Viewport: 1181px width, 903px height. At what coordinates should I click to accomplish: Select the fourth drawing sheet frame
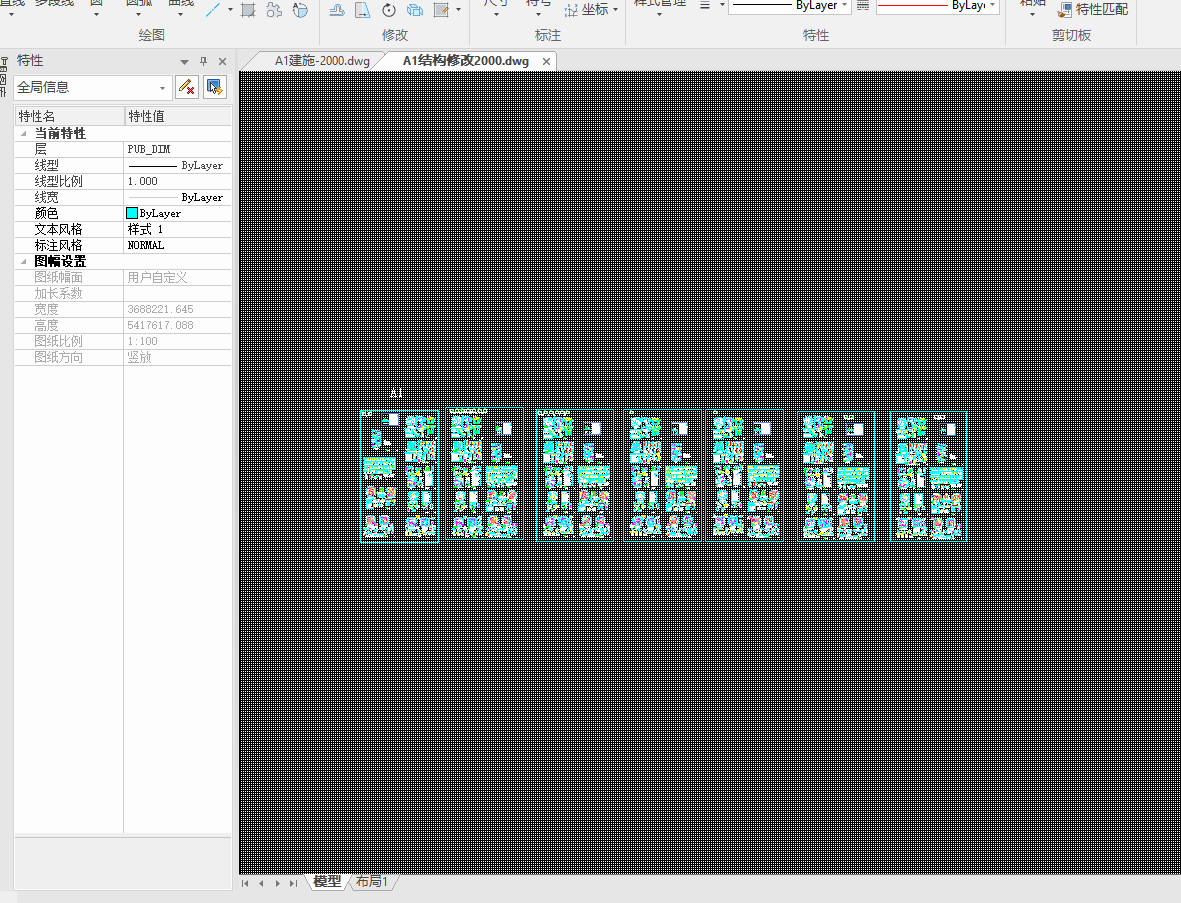click(x=663, y=475)
